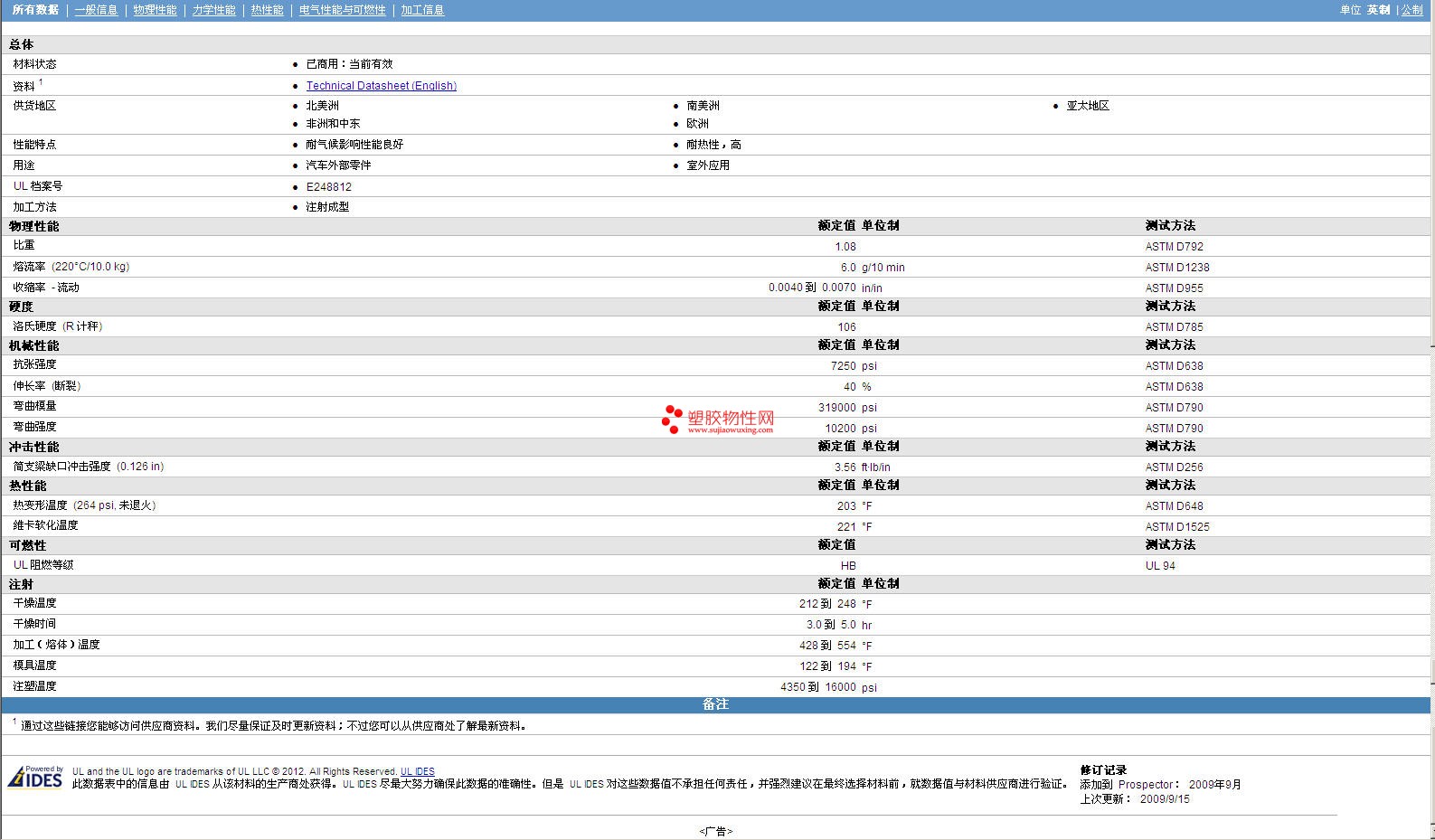Click the 备注 notes header bar

pyautogui.click(x=715, y=704)
